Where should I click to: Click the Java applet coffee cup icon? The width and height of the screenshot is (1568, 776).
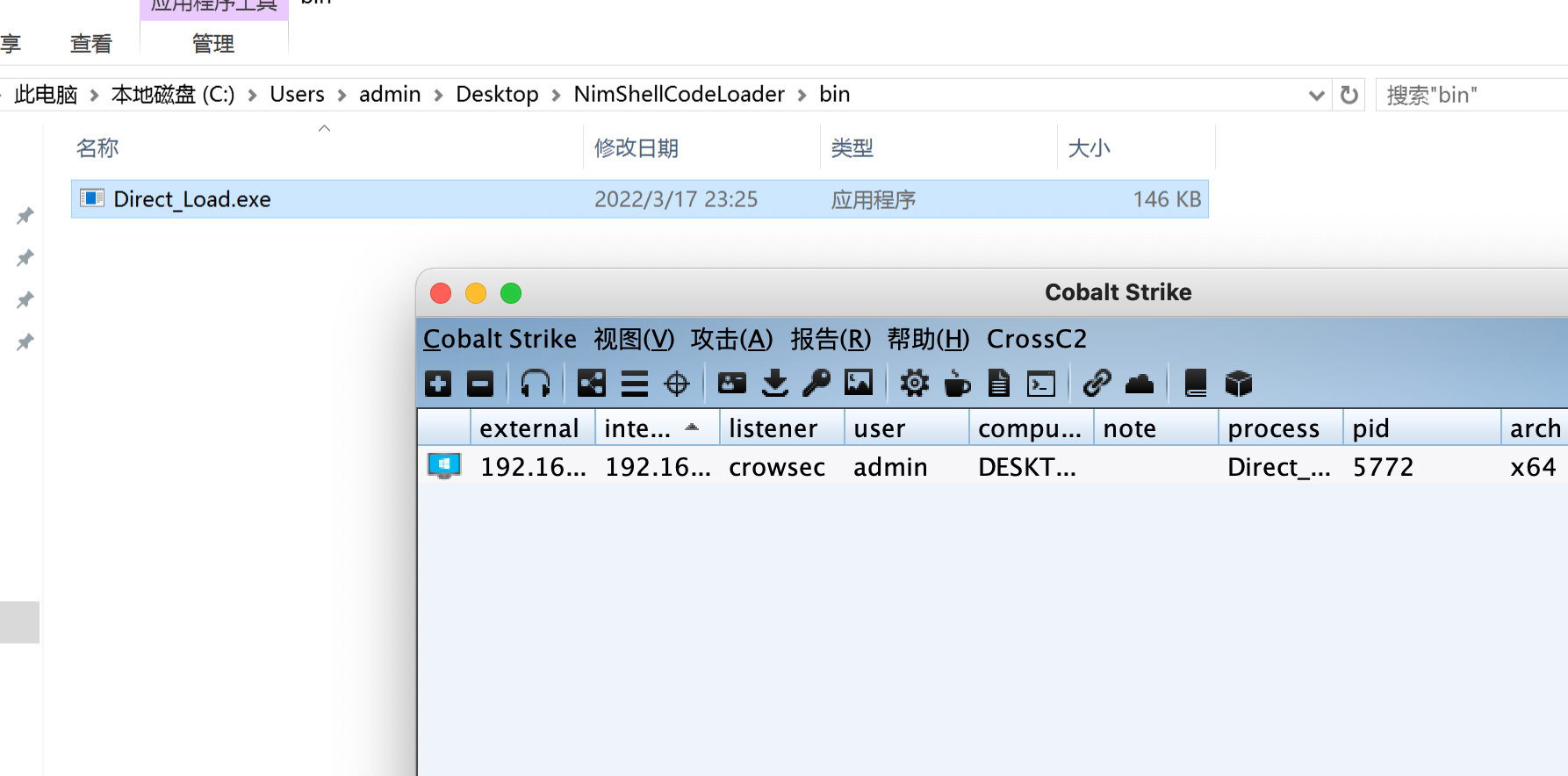tap(957, 384)
